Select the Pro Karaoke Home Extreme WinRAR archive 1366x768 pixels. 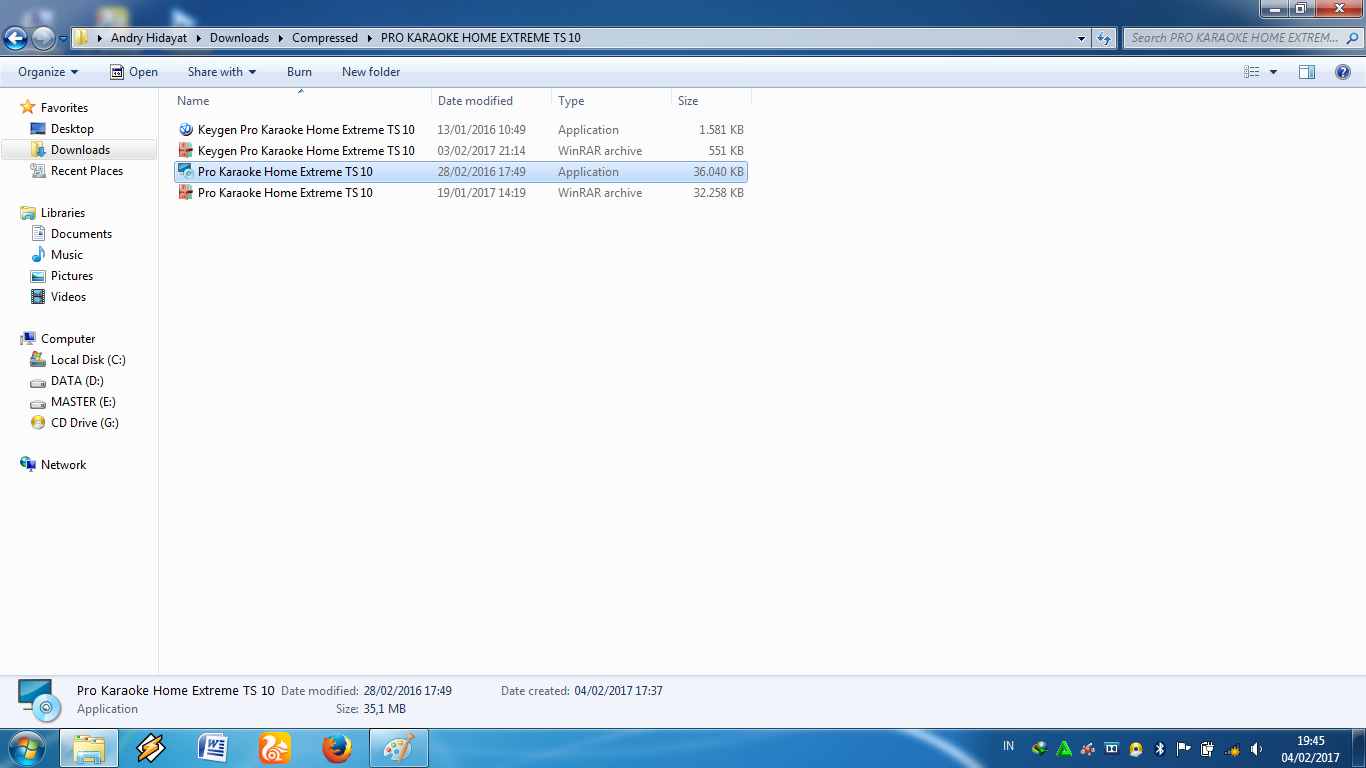[x=461, y=193]
